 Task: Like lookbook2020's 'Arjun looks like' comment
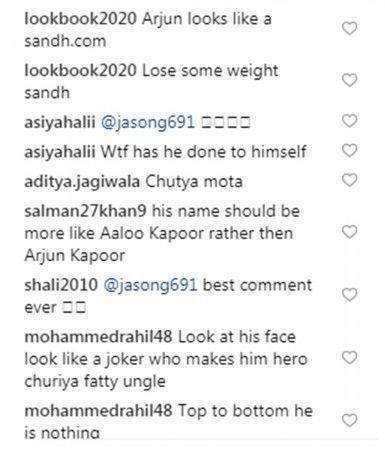[x=350, y=29]
